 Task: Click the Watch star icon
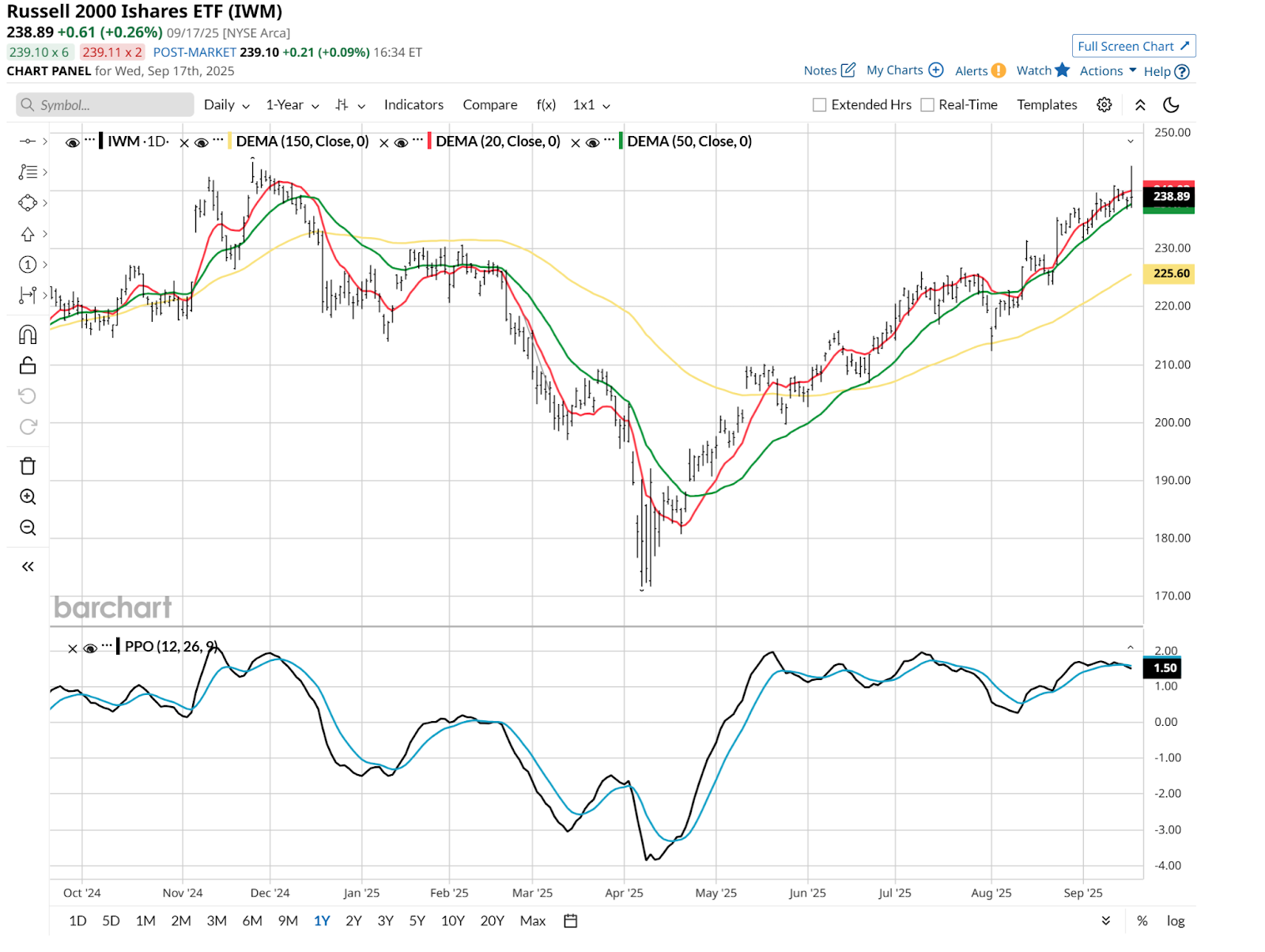1063,70
